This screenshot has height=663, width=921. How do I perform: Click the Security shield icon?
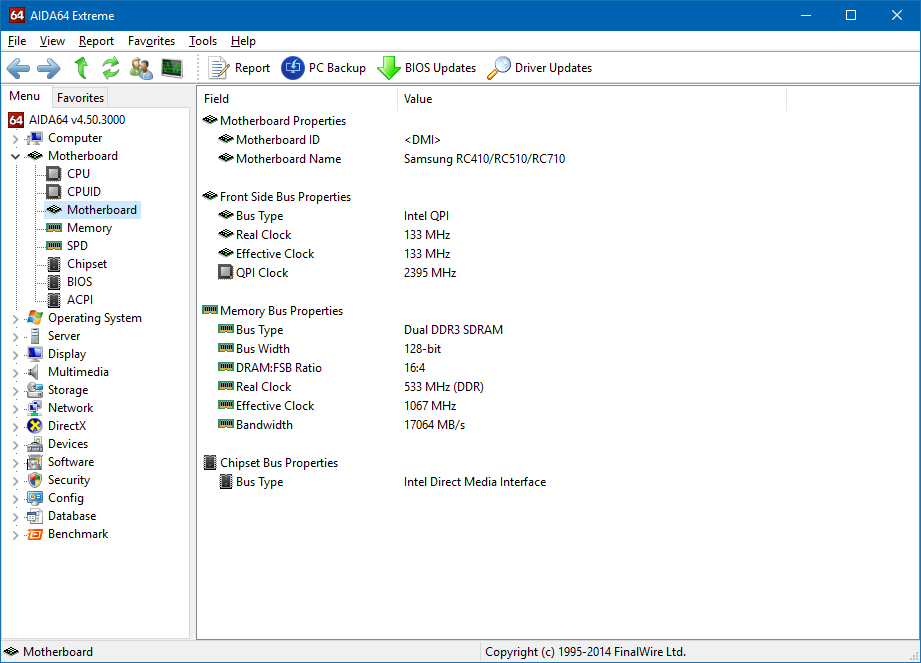coord(35,480)
